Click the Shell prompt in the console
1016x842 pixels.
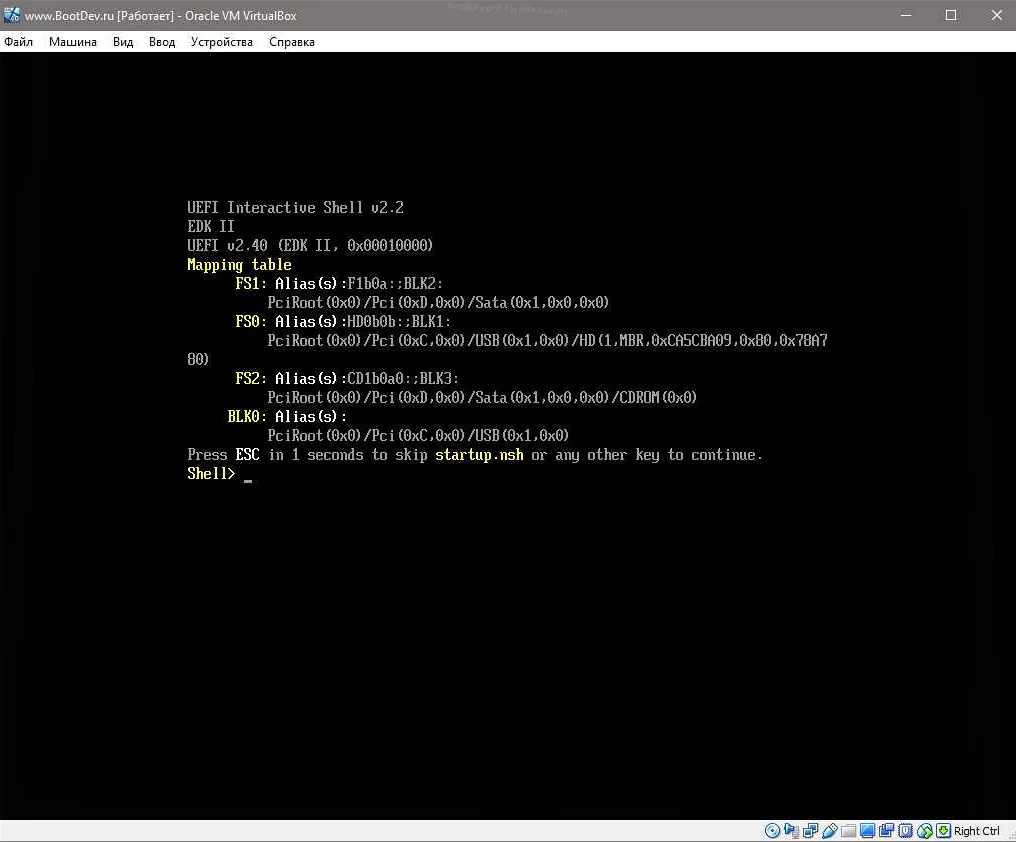click(210, 473)
